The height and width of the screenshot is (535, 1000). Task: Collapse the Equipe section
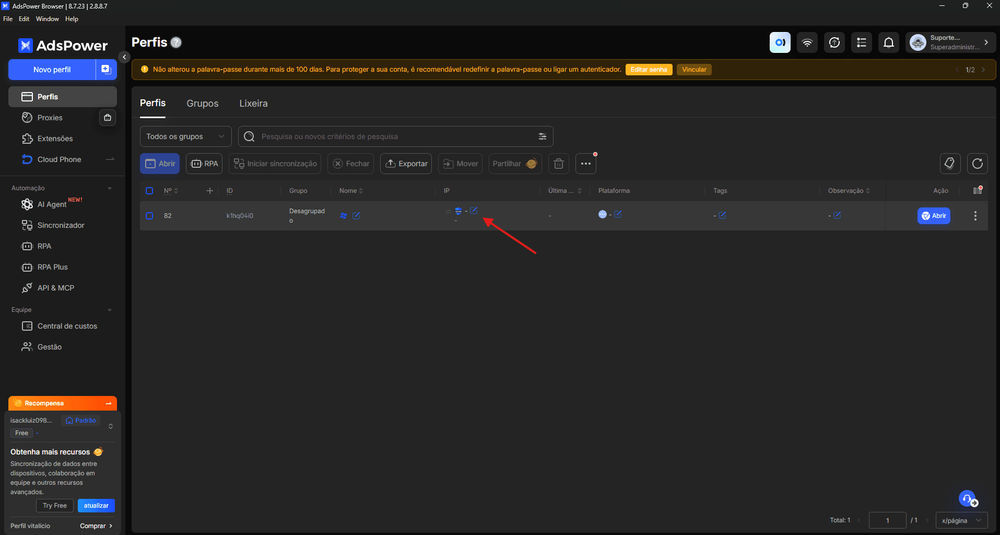[x=110, y=310]
